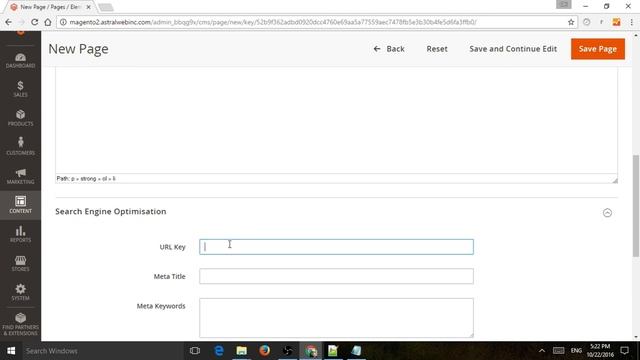Open the Reports menu in sidebar
This screenshot has width=640, height=360.
20,234
